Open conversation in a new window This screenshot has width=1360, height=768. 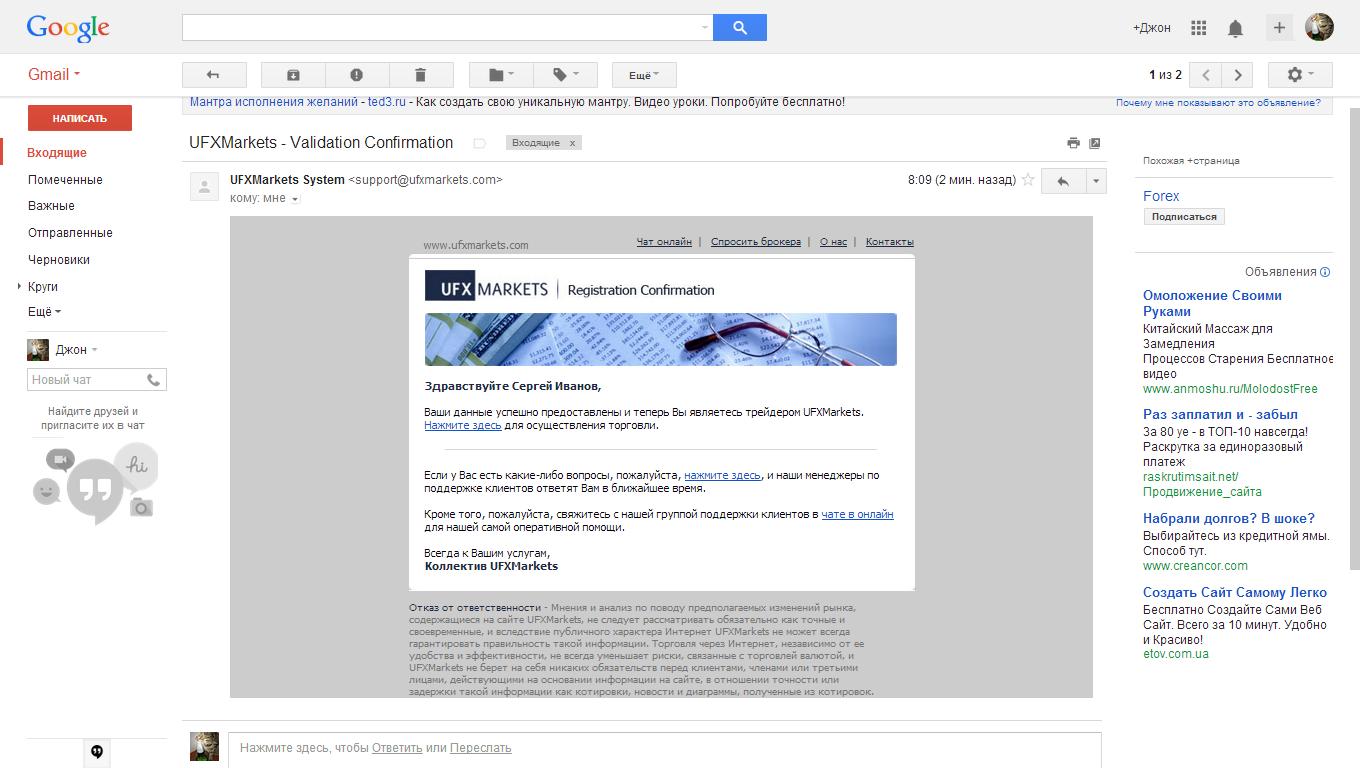click(1095, 143)
